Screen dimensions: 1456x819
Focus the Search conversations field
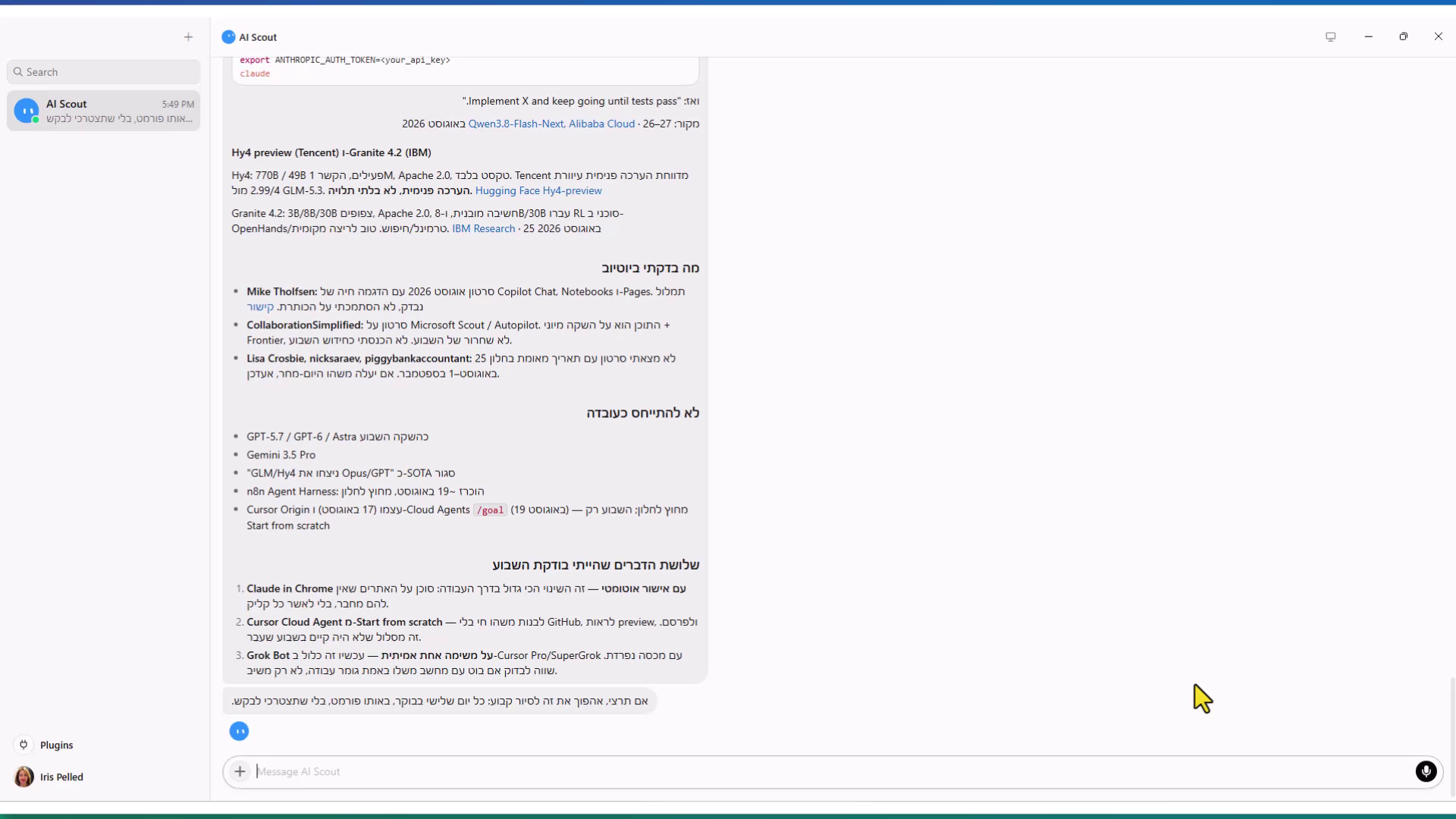click(104, 72)
